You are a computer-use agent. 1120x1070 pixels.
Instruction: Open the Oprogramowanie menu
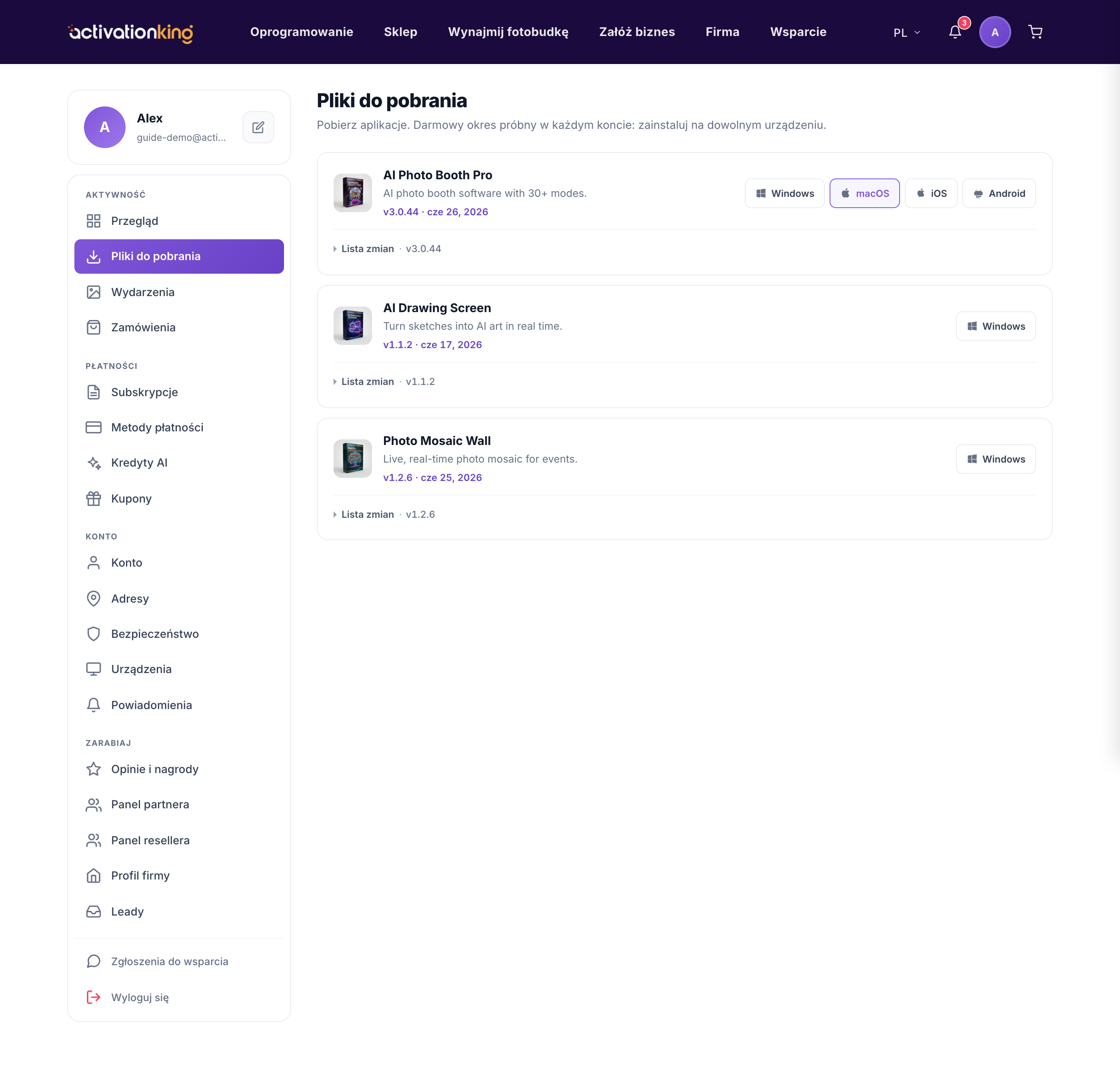point(302,32)
